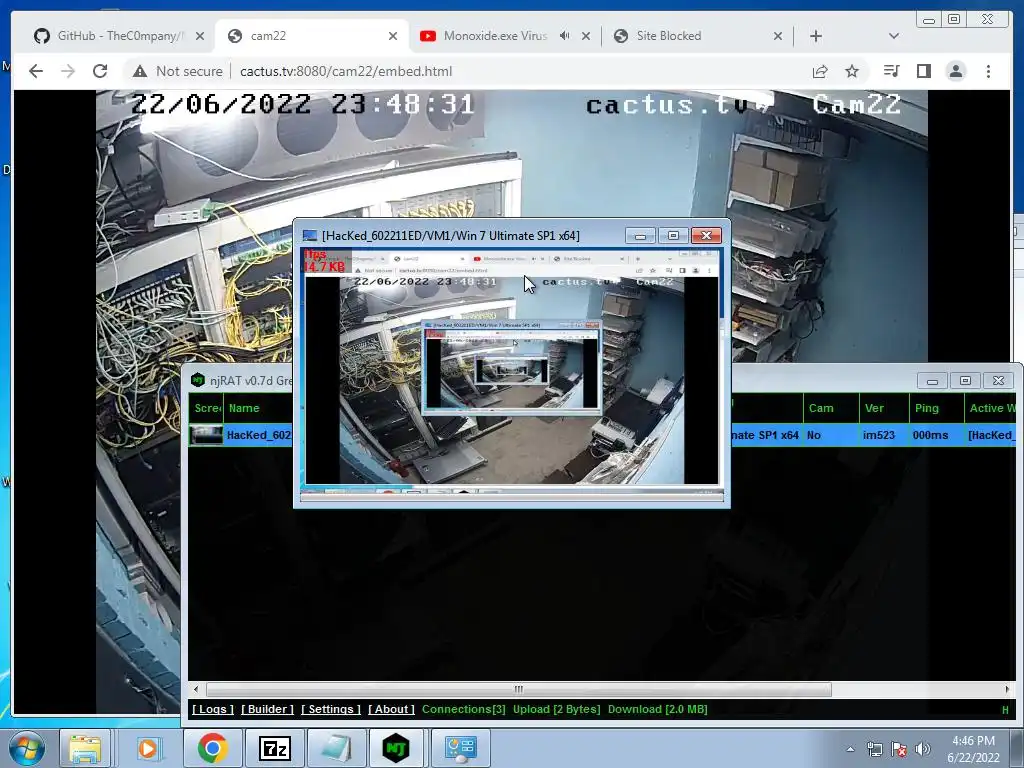Screen dimensions: 1024x768
Task: Mute the Monoxide.exe Virus tab audio icon
Action: [x=564, y=36]
